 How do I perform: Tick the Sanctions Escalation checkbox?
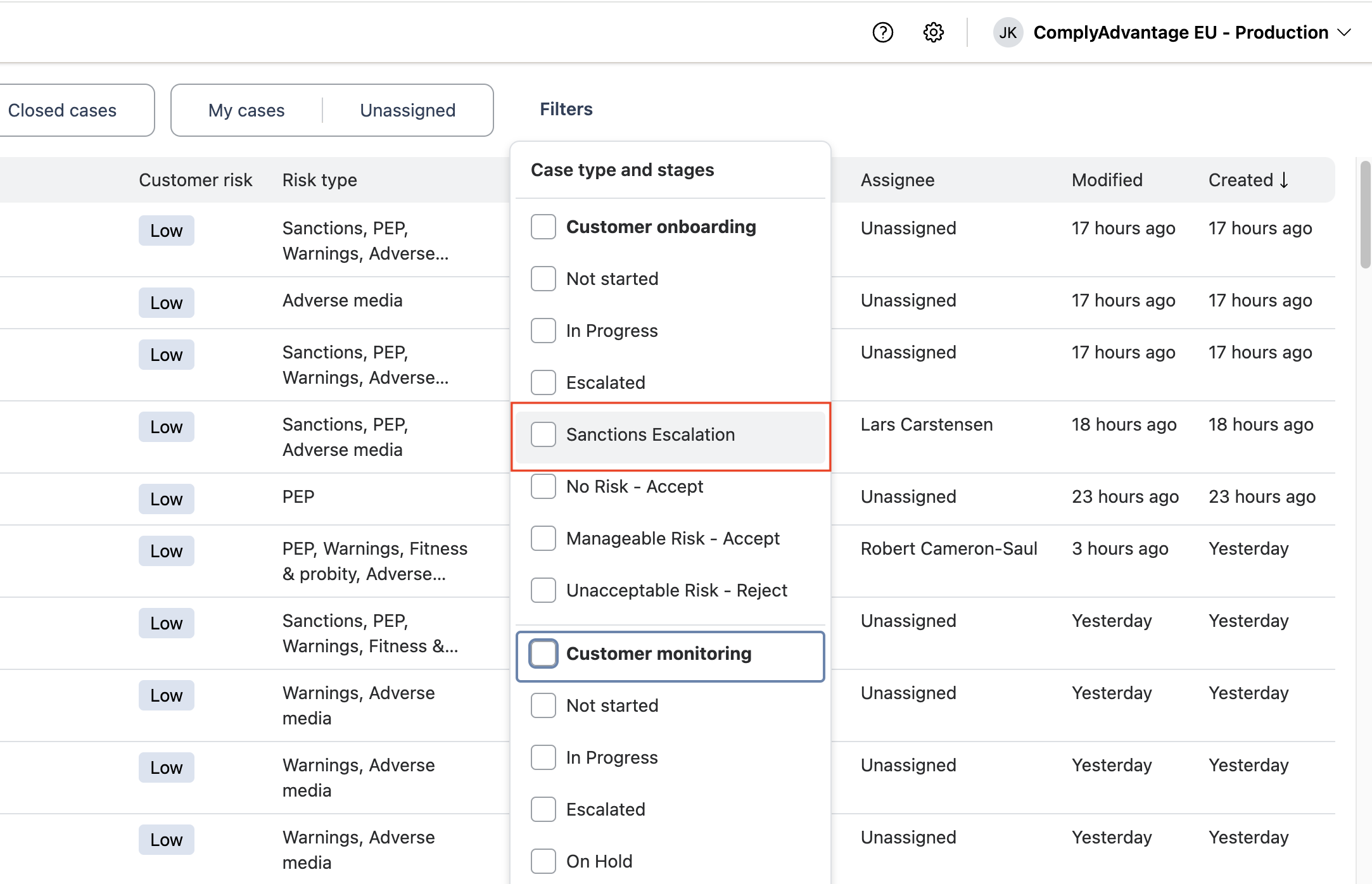pos(543,434)
